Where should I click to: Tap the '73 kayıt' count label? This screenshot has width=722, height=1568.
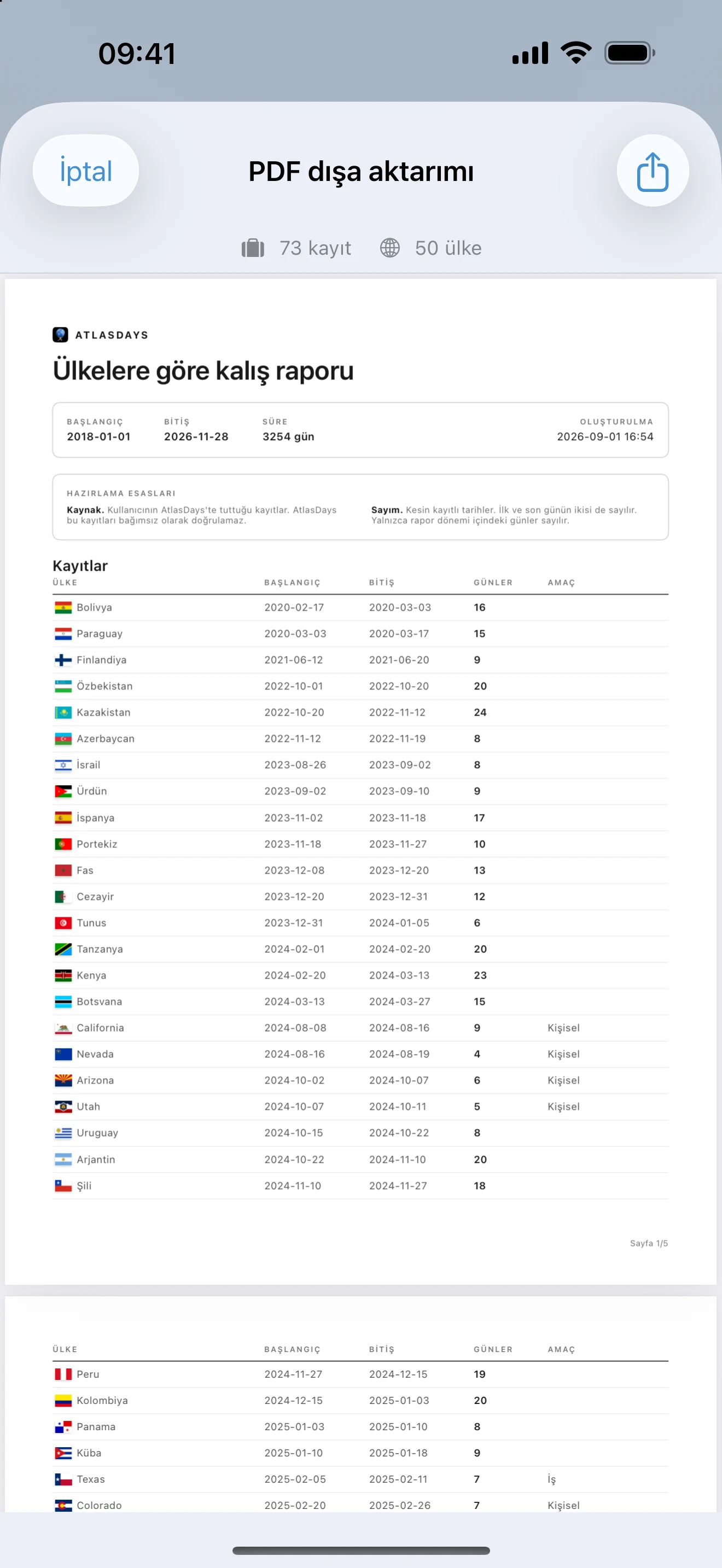(316, 248)
